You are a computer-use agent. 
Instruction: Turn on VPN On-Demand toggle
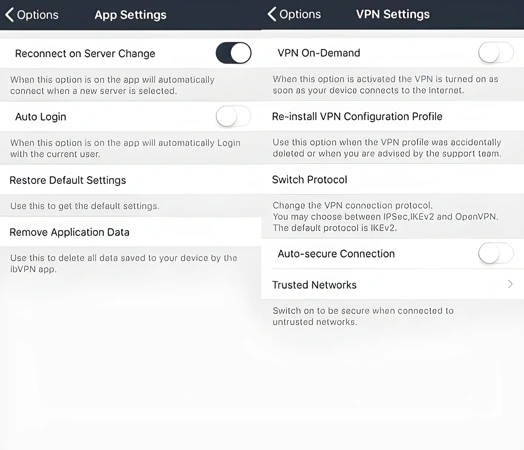(x=496, y=52)
